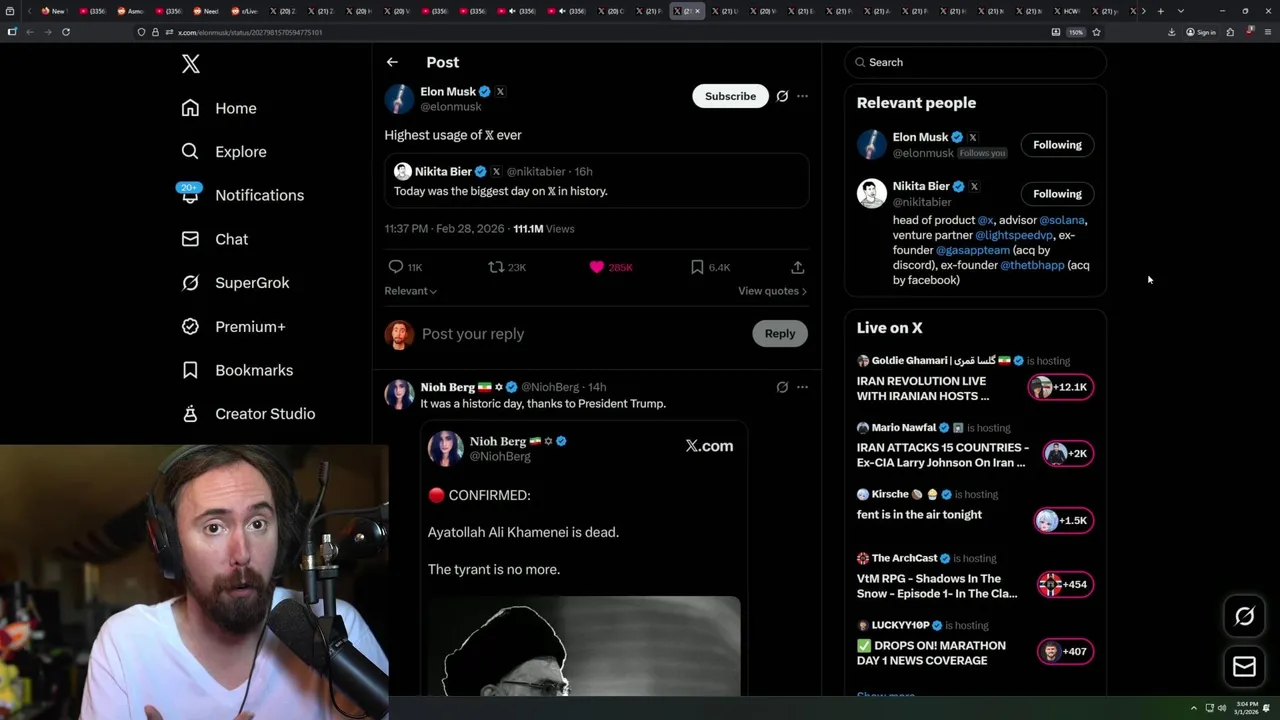The image size is (1280, 720).
Task: Open Mario Nawfal's IRAN ATTACKS 15 COUNTRIES space
Action: click(x=942, y=455)
